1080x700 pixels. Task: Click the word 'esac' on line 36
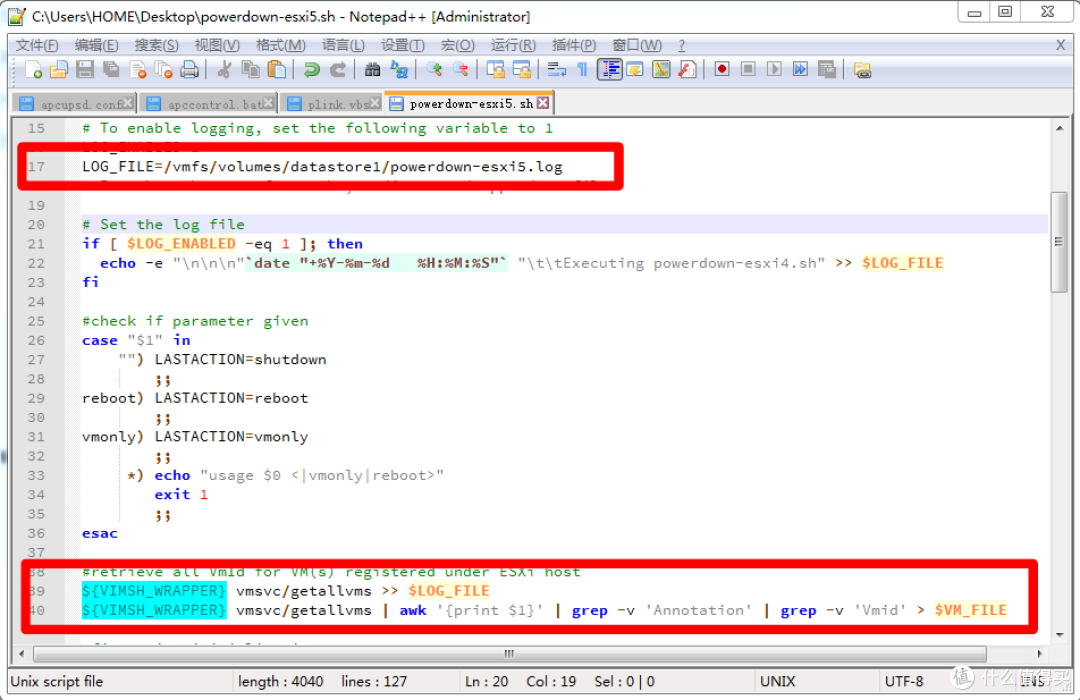100,533
